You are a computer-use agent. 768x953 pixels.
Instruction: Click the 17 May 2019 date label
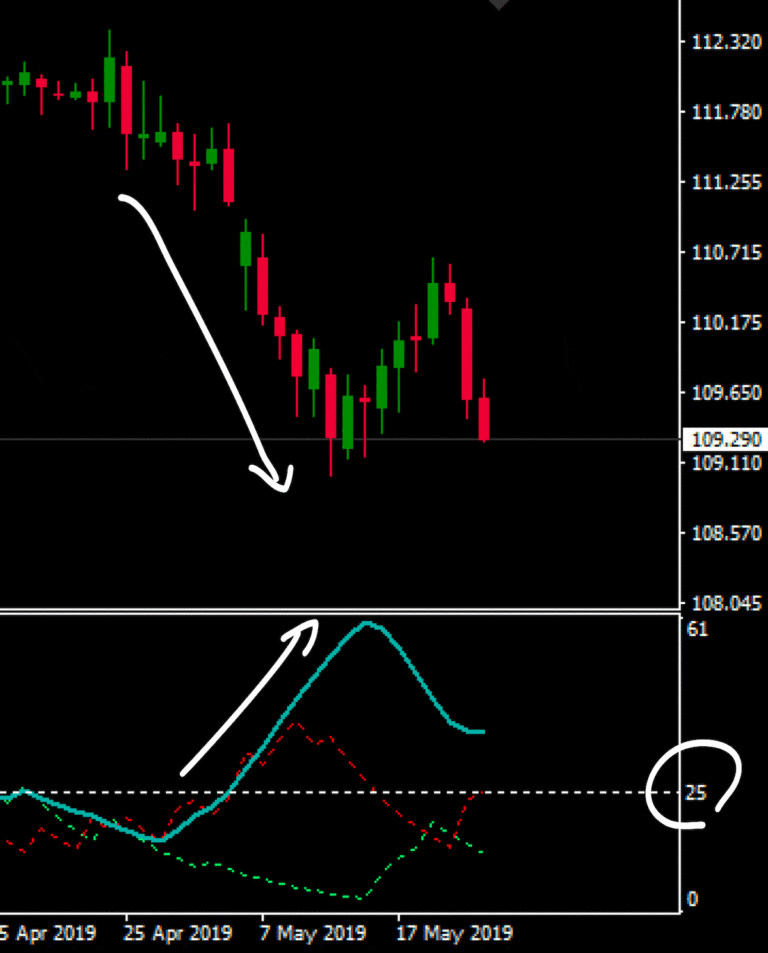click(455, 933)
